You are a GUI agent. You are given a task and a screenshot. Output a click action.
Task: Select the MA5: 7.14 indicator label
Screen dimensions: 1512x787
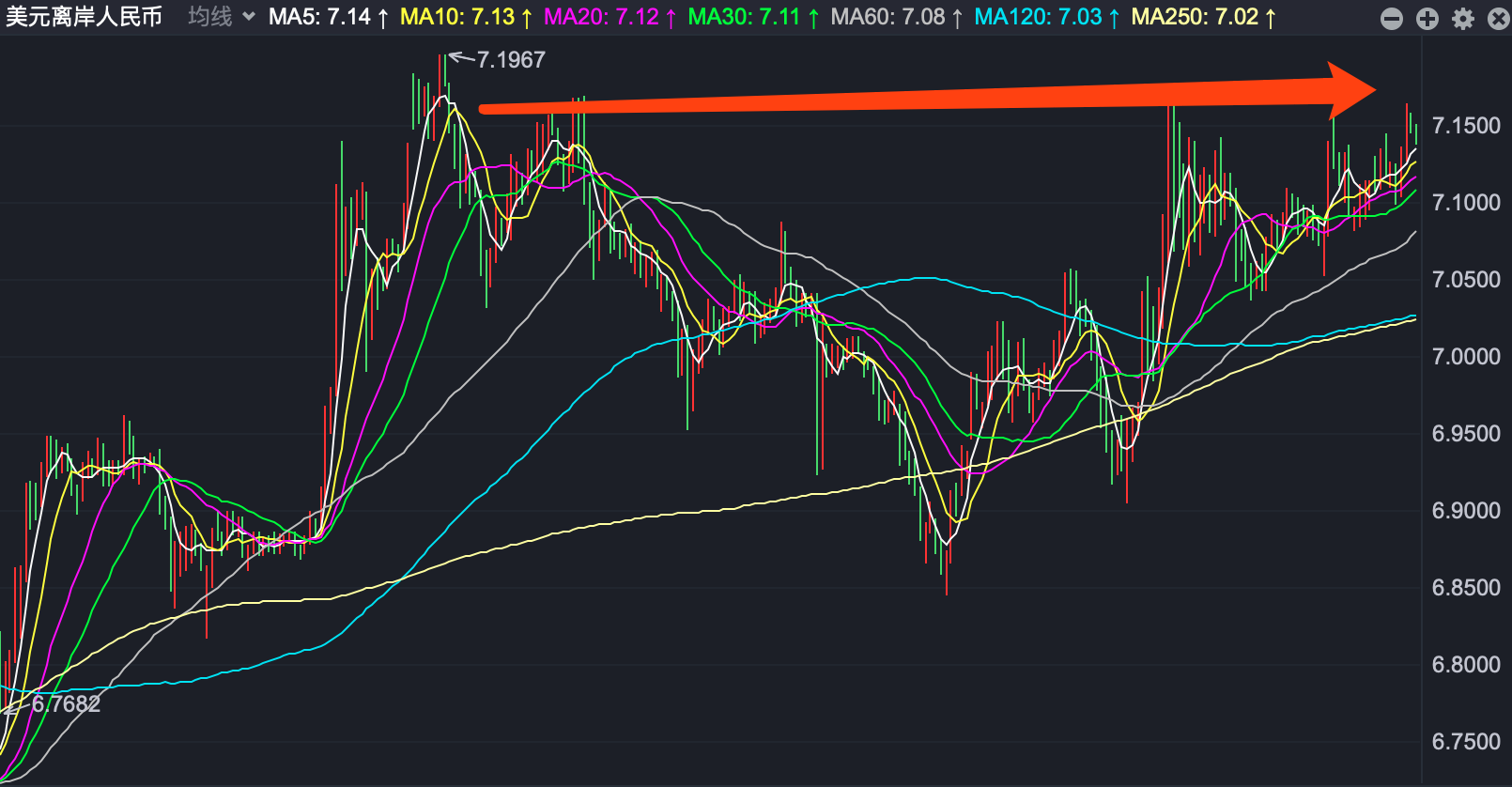coord(329,17)
